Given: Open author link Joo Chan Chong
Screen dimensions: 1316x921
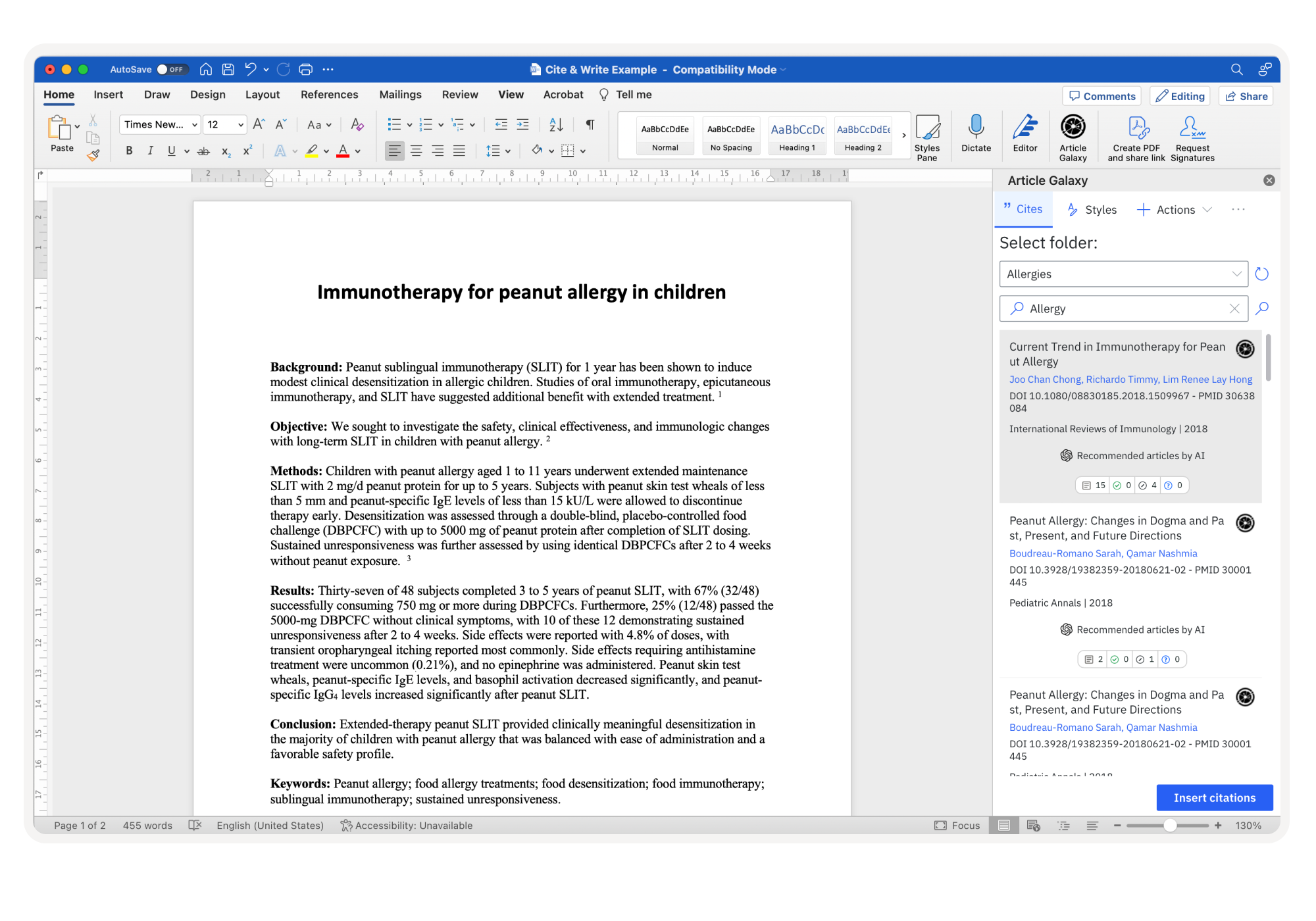Looking at the screenshot, I should pyautogui.click(x=1045, y=379).
